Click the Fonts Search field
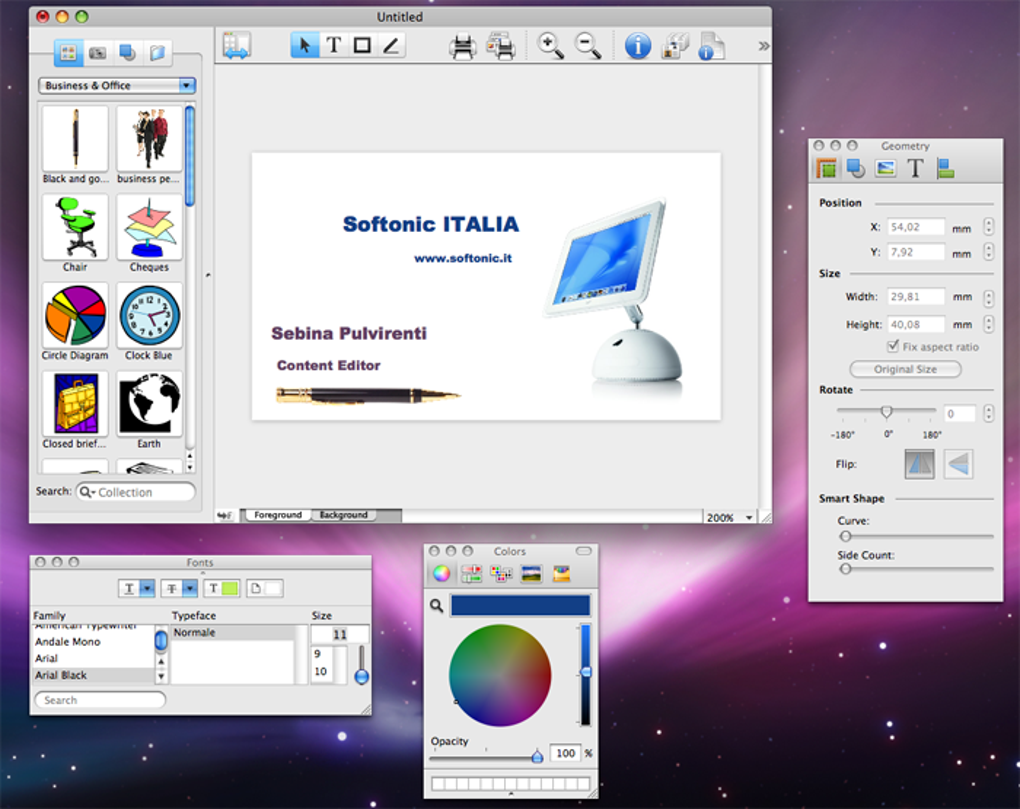 click(x=100, y=700)
